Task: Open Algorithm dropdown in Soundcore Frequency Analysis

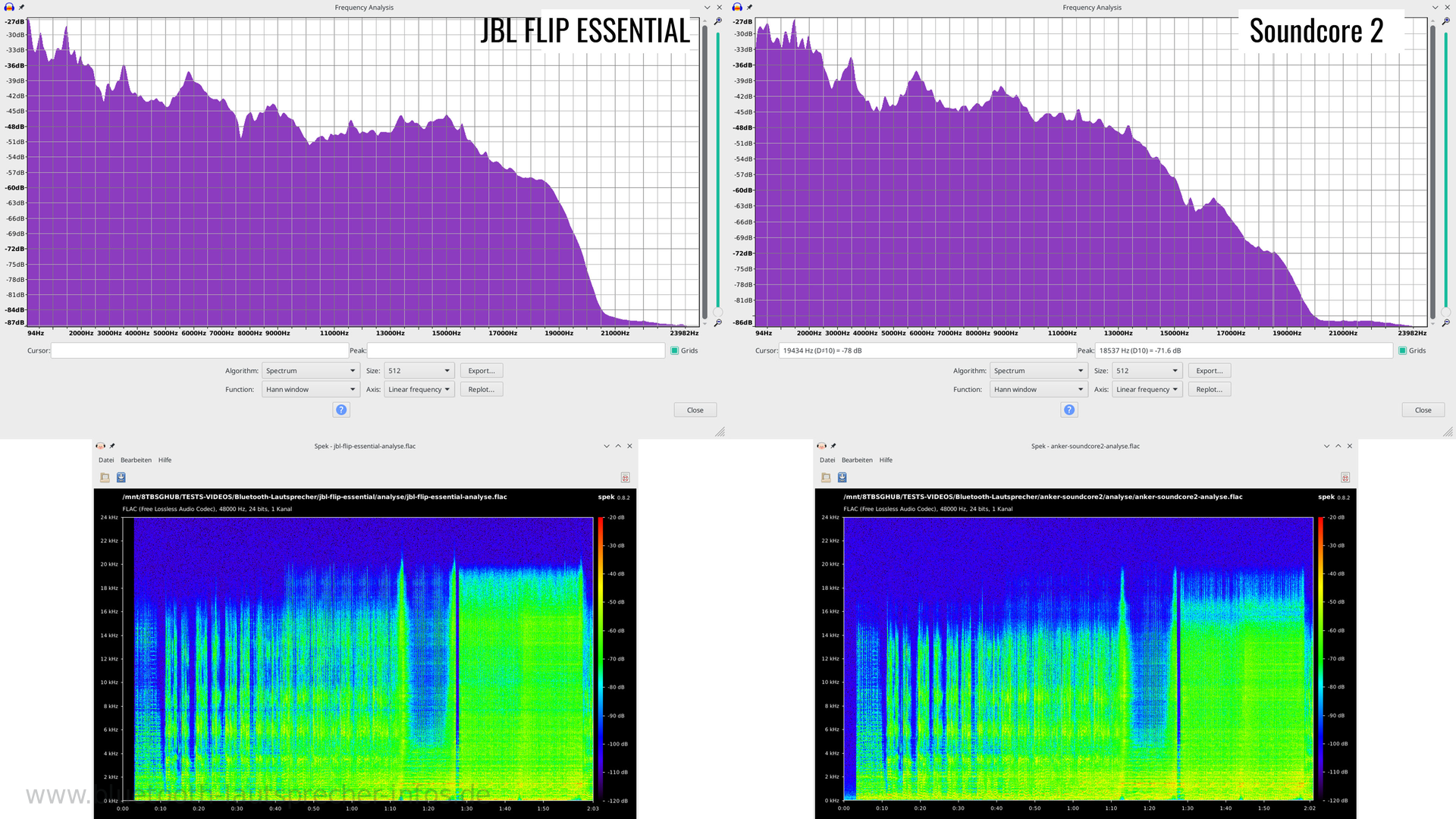Action: (1038, 371)
